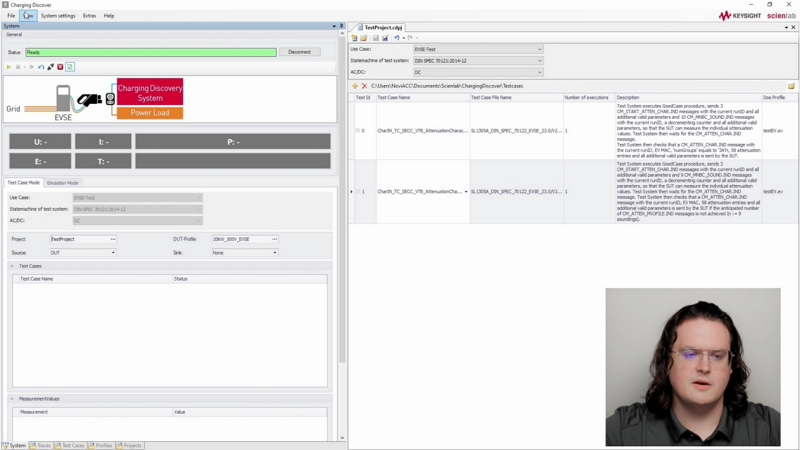Collapse the Test Cases section
Image resolution: width=800 pixels, height=450 pixels.
(x=13, y=266)
